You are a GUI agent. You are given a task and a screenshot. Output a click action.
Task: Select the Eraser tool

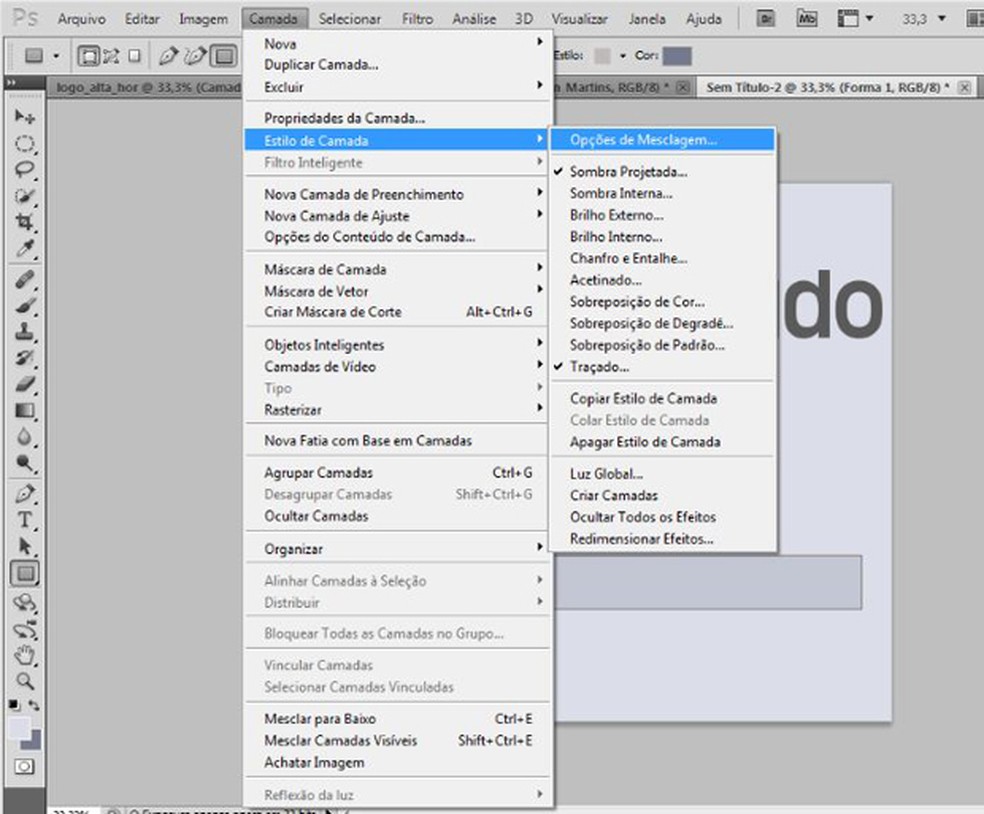click(x=24, y=384)
